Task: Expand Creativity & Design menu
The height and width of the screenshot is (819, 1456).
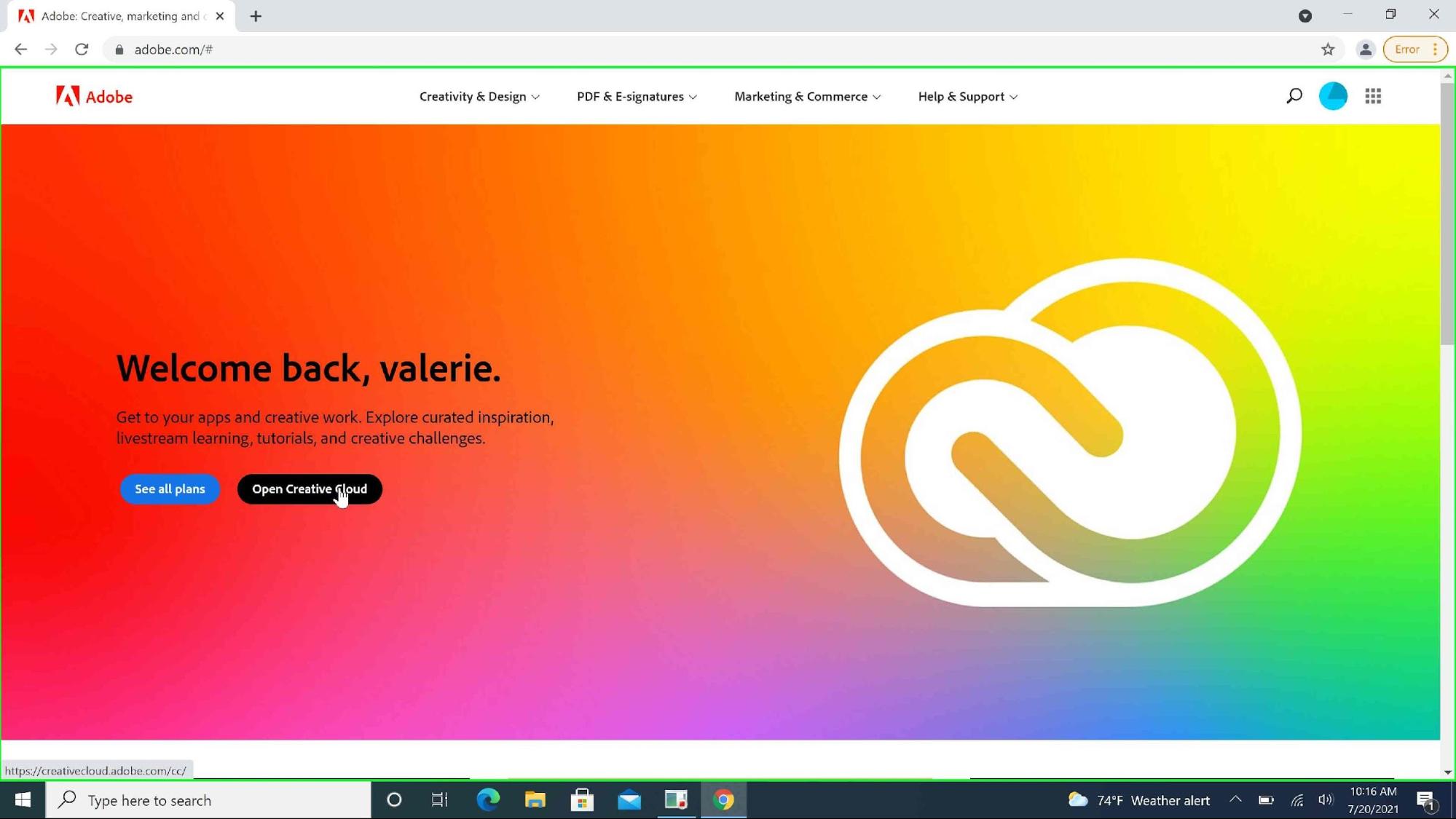Action: pos(479,97)
